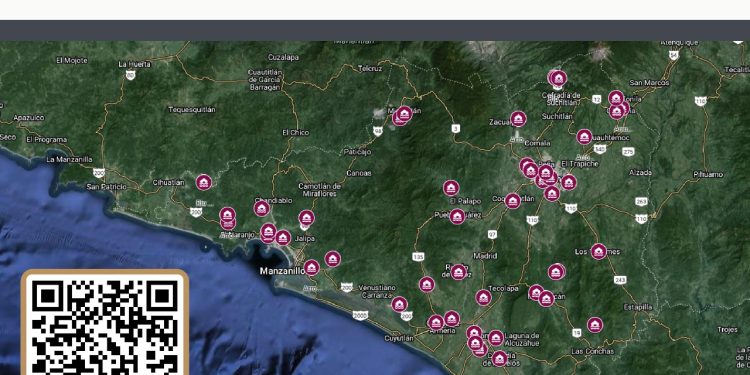Viewport: 750px width, 375px height.
Task: Click the marker below Venustiano Carranza
Action: (399, 304)
